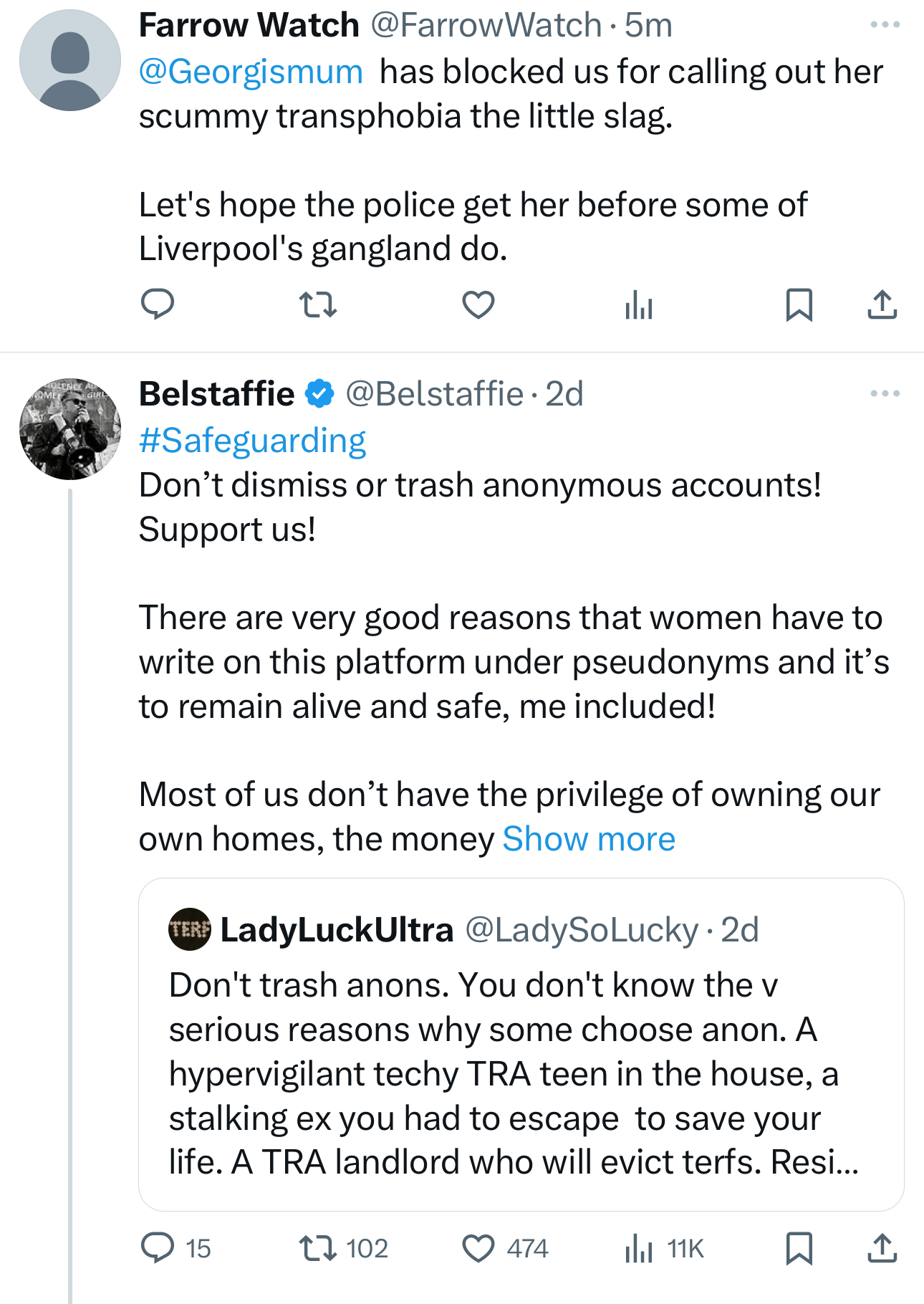Image resolution: width=924 pixels, height=1304 pixels.
Task: Expand Belstaffie tweet with Show more
Action: coord(588,839)
